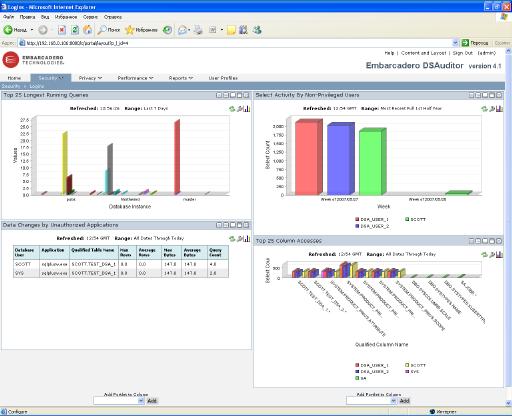The height and width of the screenshot is (416, 512).
Task: Click the SCOTT green swatch in Select Activity legend
Action: [x=407, y=219]
